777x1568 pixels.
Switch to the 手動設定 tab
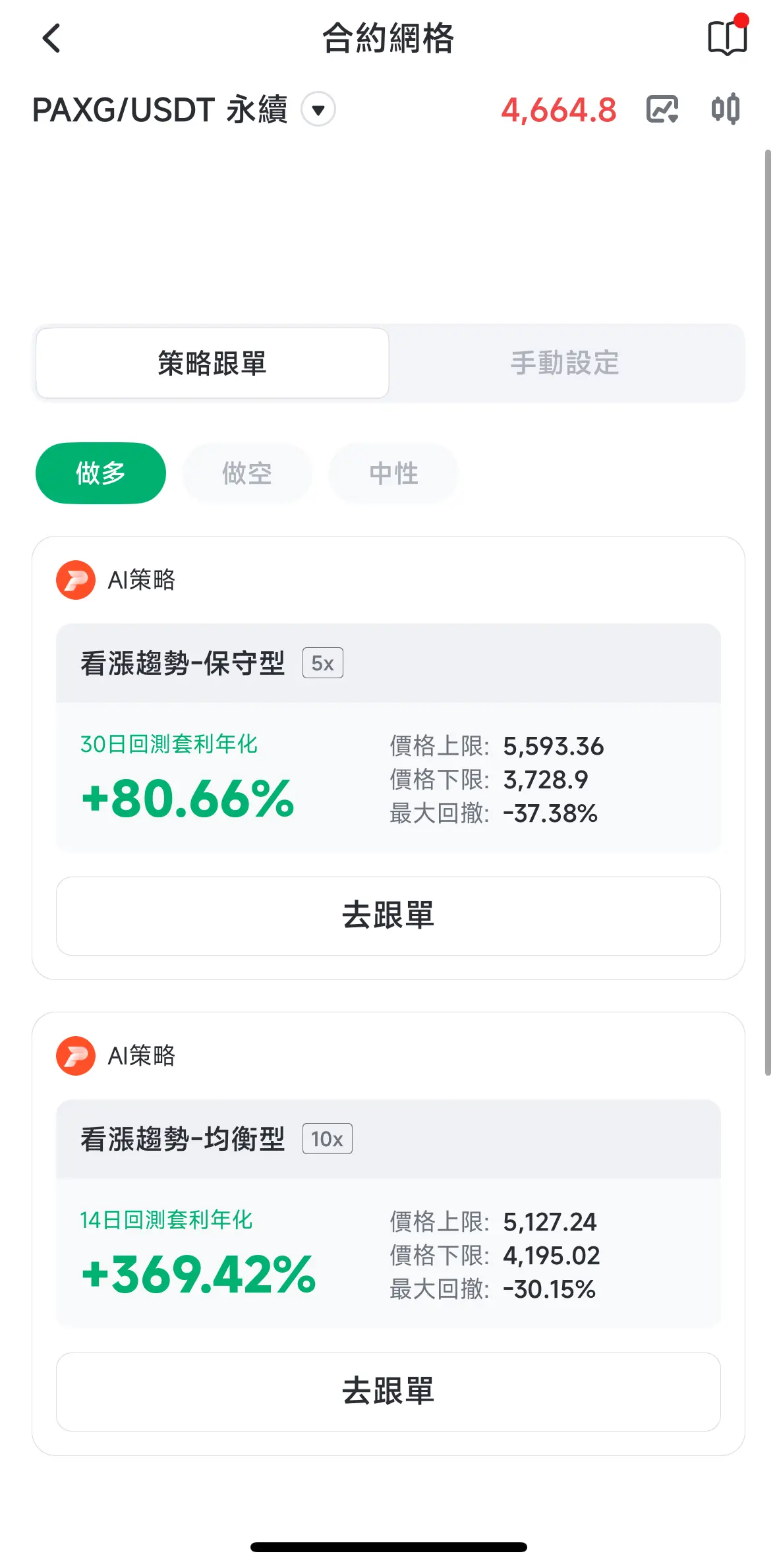point(565,363)
